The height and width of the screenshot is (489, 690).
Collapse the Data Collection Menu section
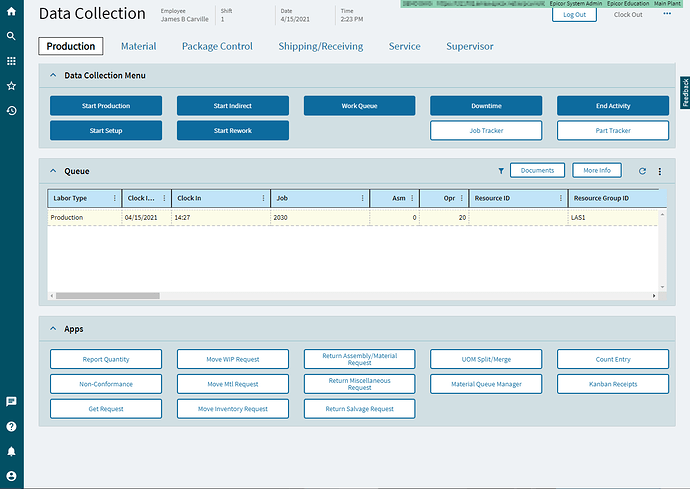pyautogui.click(x=53, y=75)
